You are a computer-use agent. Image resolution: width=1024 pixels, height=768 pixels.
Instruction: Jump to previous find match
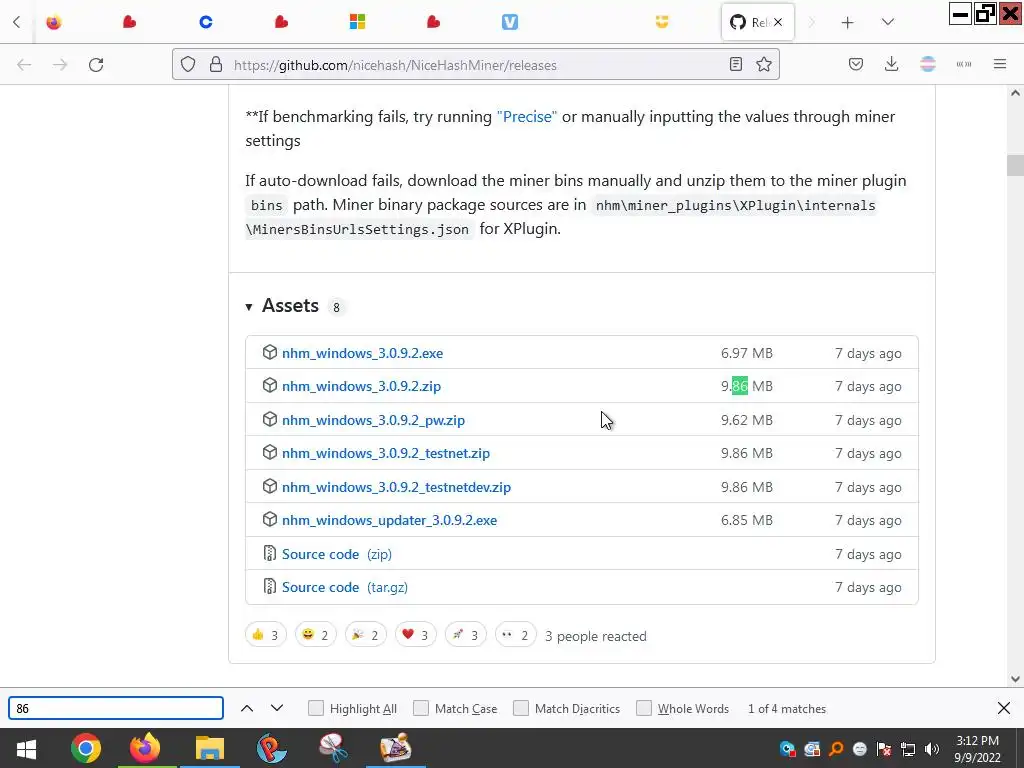pyautogui.click(x=247, y=708)
